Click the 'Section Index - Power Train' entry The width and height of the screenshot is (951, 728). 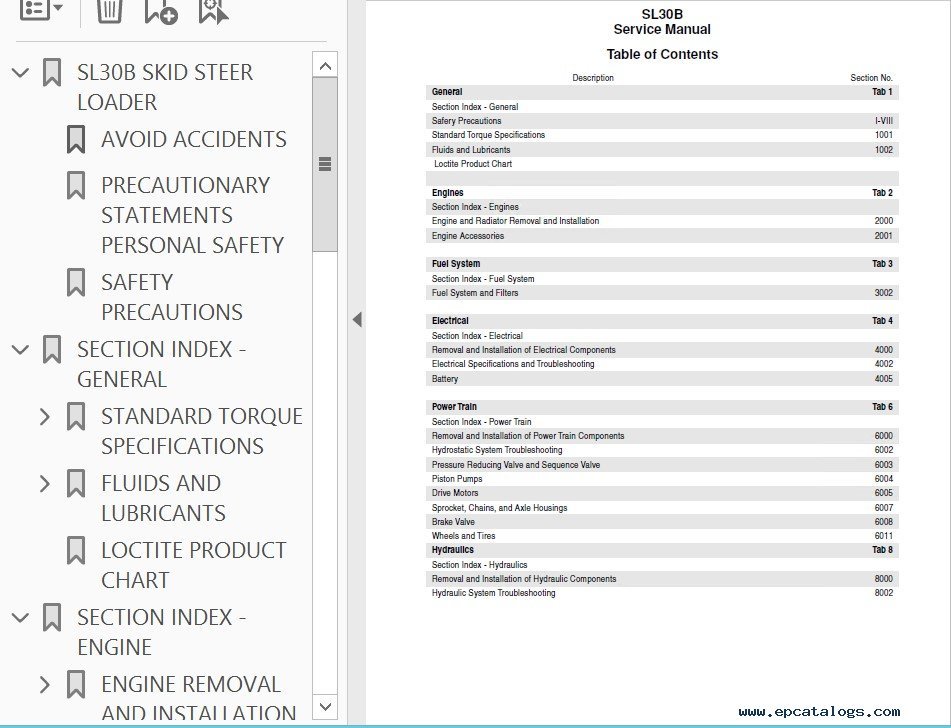pos(481,422)
